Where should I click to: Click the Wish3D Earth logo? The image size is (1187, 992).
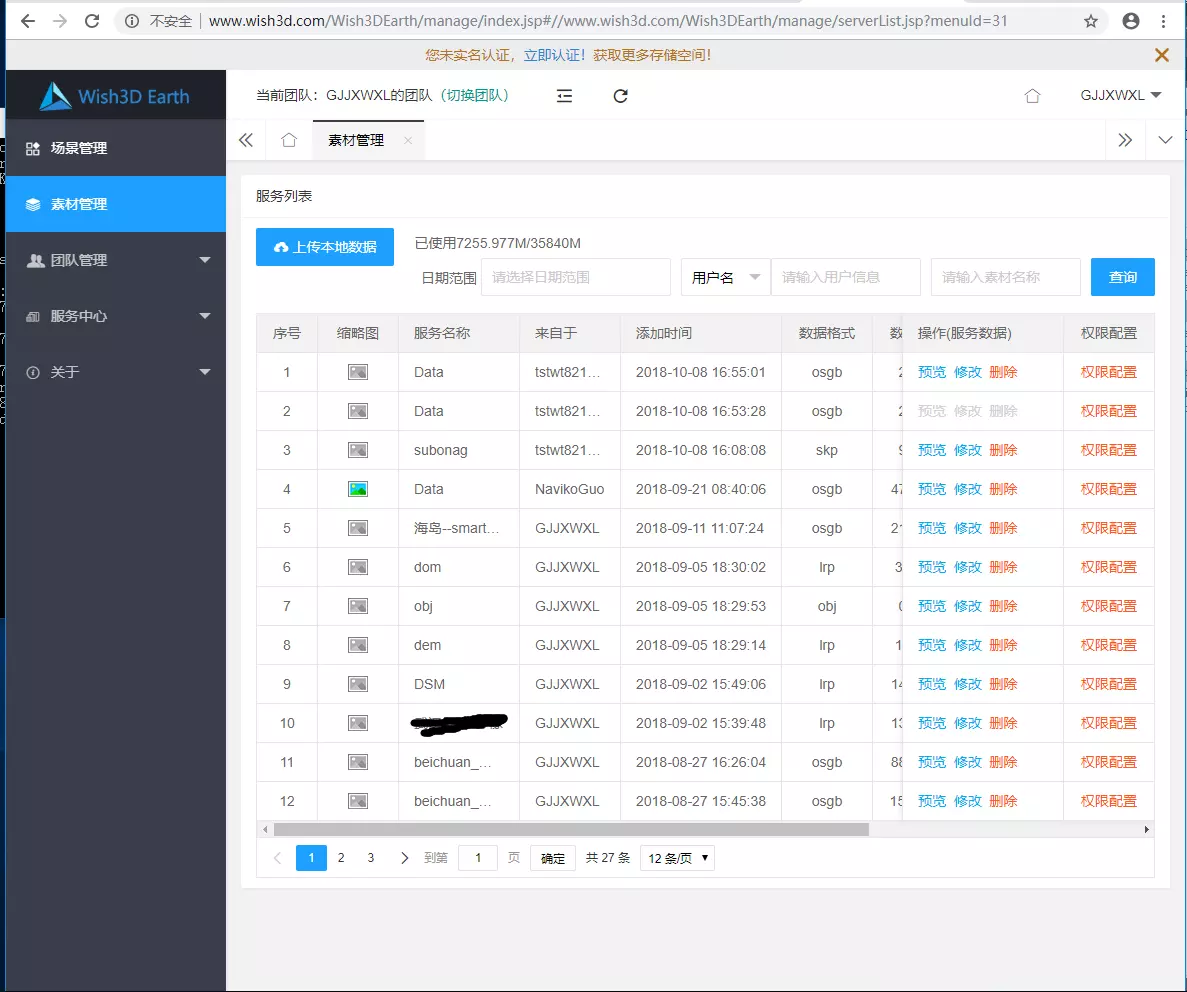115,96
